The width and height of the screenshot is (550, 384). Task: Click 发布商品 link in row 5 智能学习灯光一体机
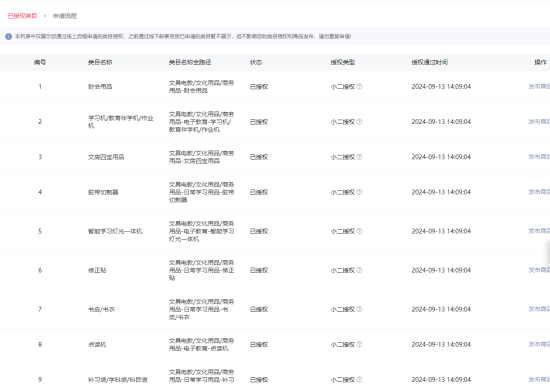point(539,231)
